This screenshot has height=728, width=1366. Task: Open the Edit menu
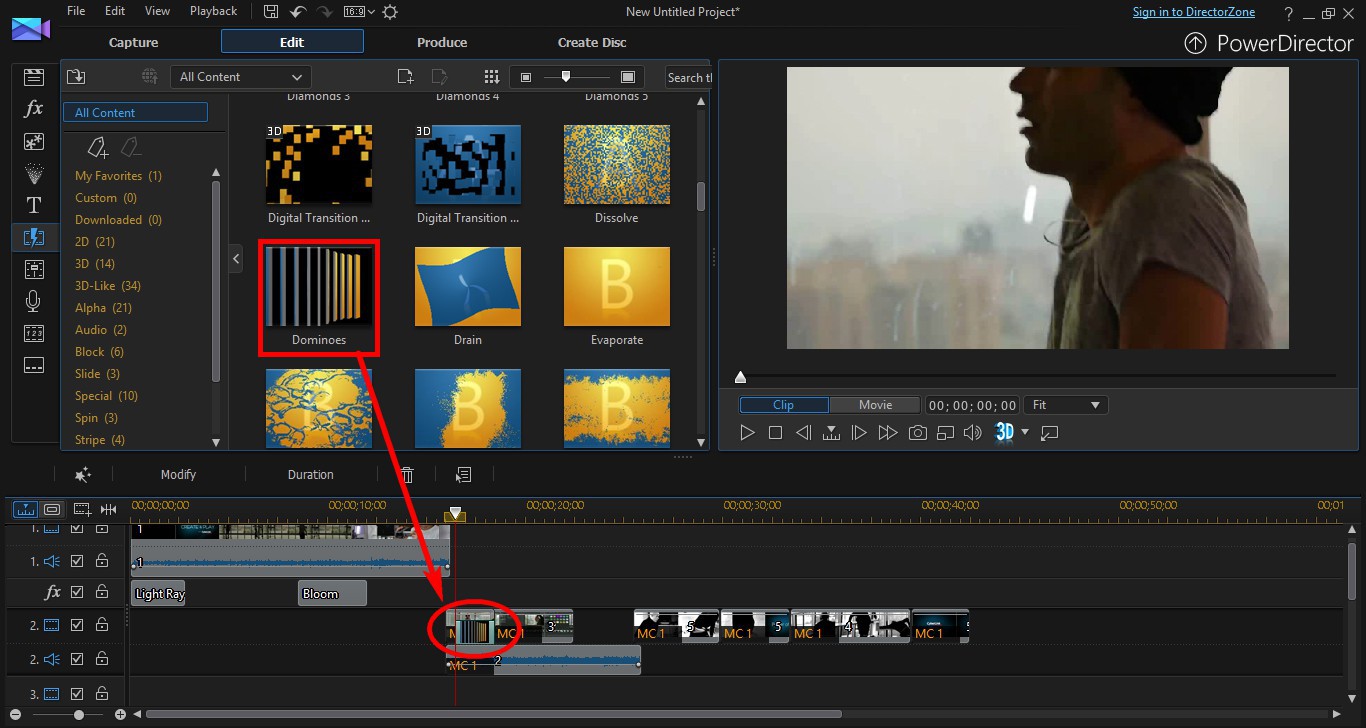click(x=115, y=11)
